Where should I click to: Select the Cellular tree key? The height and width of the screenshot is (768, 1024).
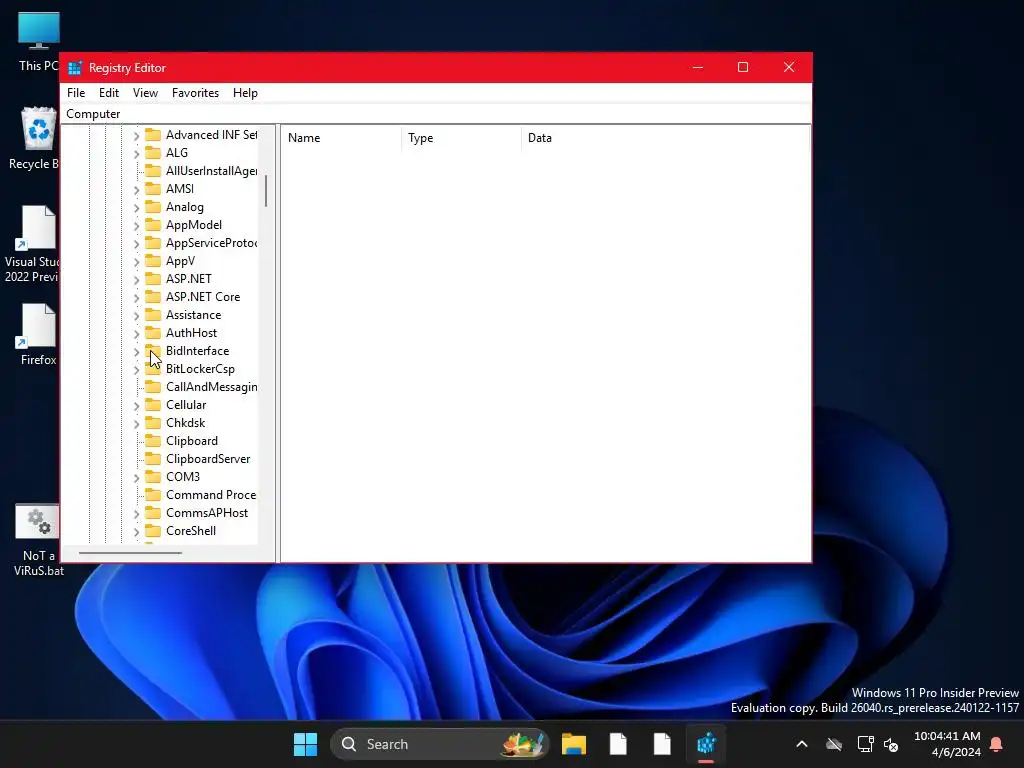(186, 405)
